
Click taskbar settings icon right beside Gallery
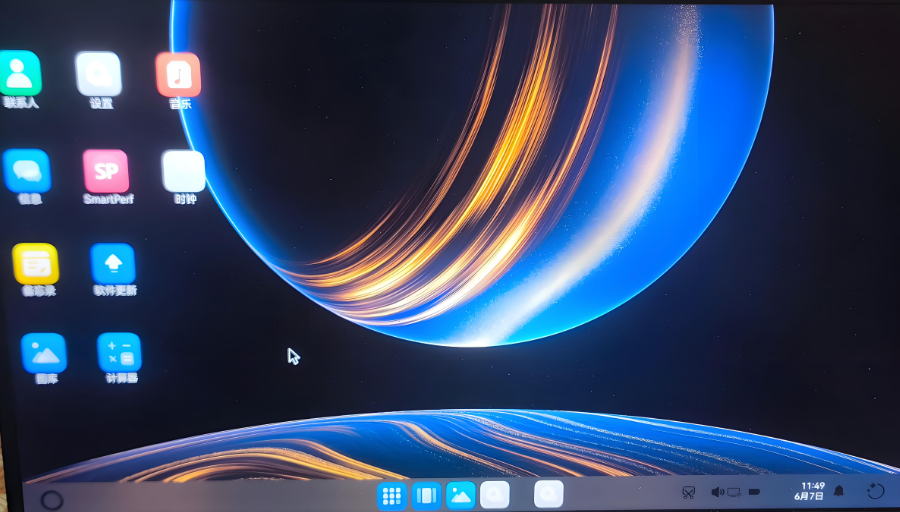click(x=495, y=495)
